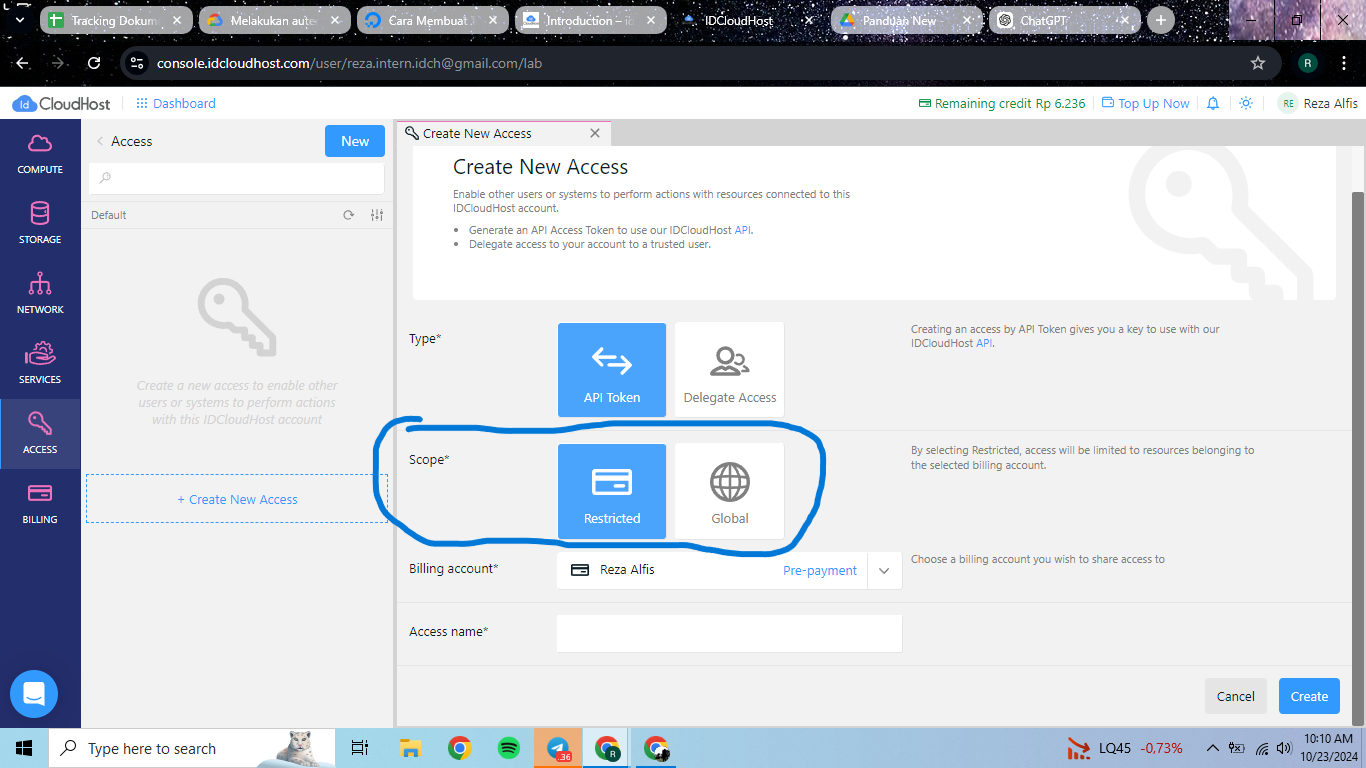Open the Compute section in sidebar
The height and width of the screenshot is (768, 1366).
(x=40, y=154)
